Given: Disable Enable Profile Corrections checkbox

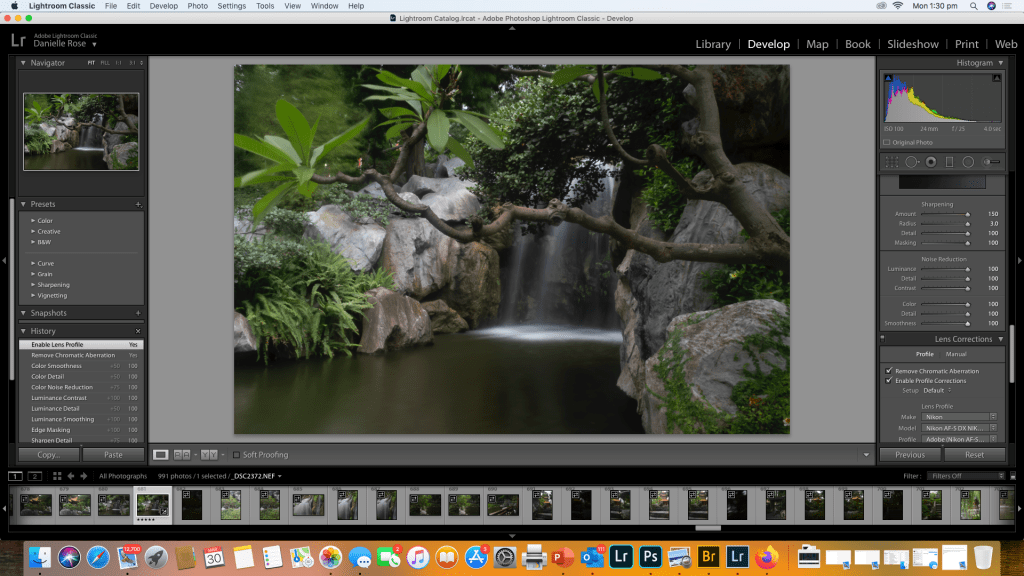Looking at the screenshot, I should tap(889, 381).
